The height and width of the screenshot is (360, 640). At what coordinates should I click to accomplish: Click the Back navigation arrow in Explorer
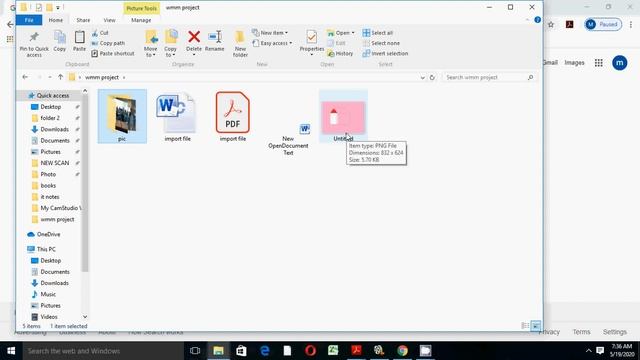[25, 77]
